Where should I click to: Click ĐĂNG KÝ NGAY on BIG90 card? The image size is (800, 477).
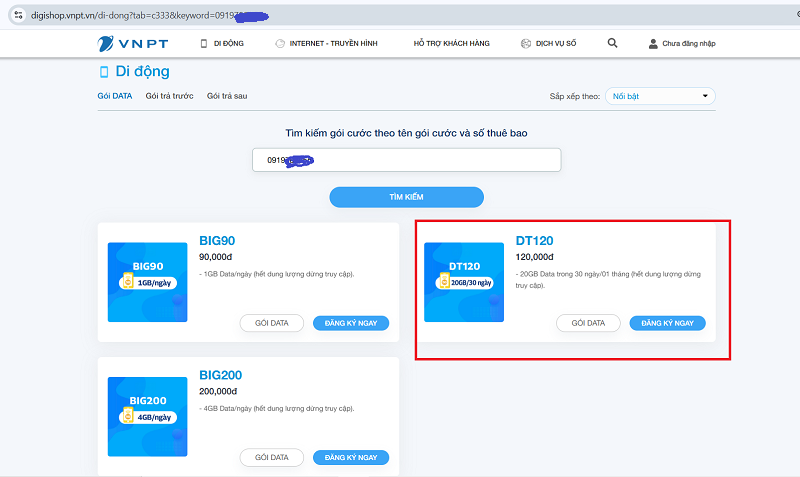tap(351, 323)
